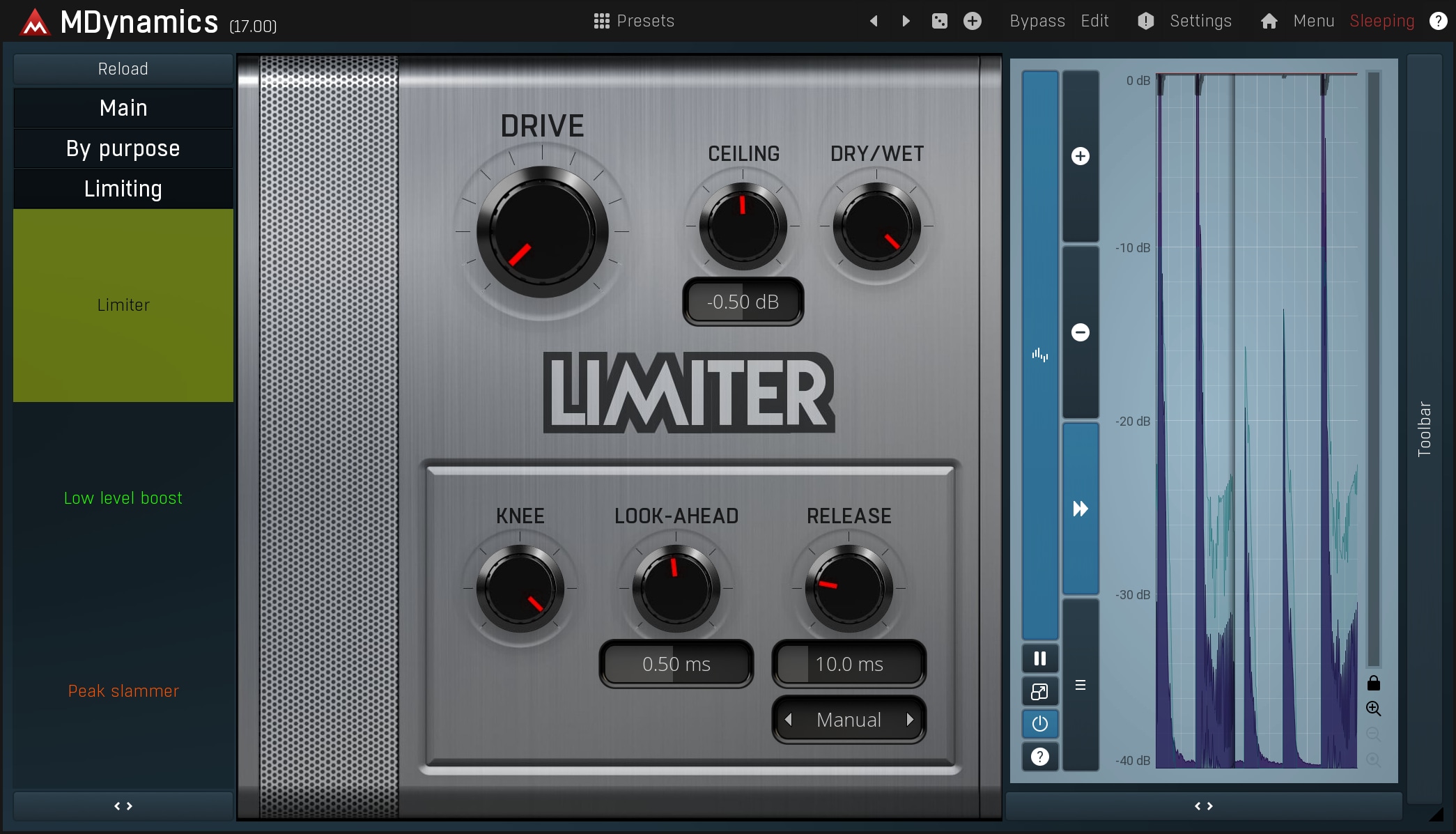This screenshot has height=834, width=1456.
Task: Click the Reload button
Action: click(x=123, y=69)
